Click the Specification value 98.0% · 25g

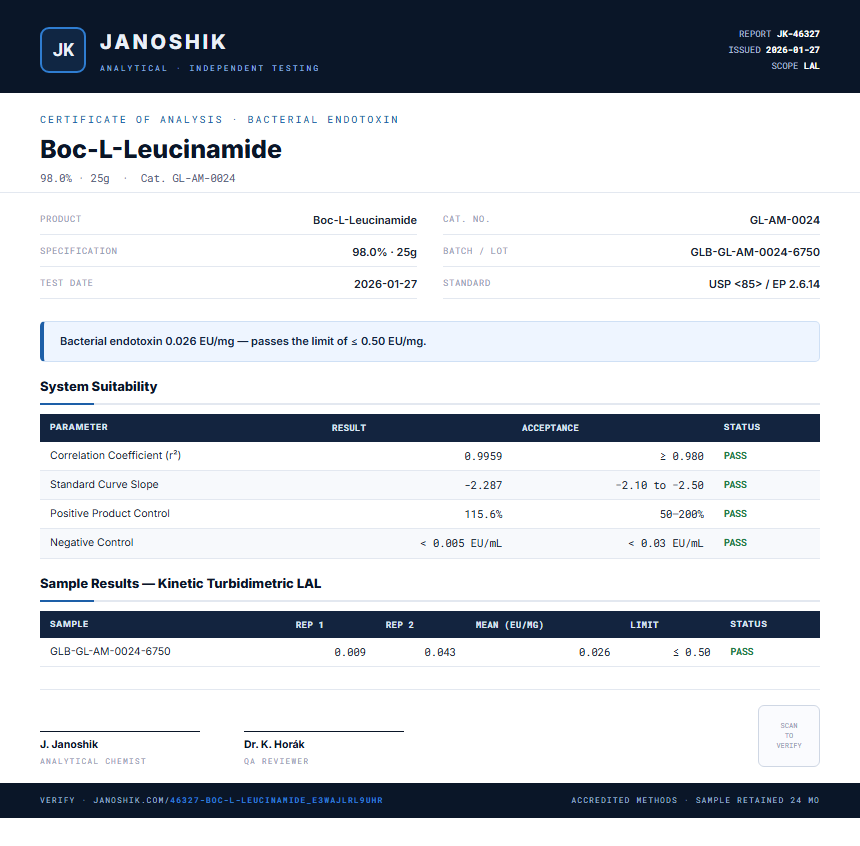pos(384,252)
